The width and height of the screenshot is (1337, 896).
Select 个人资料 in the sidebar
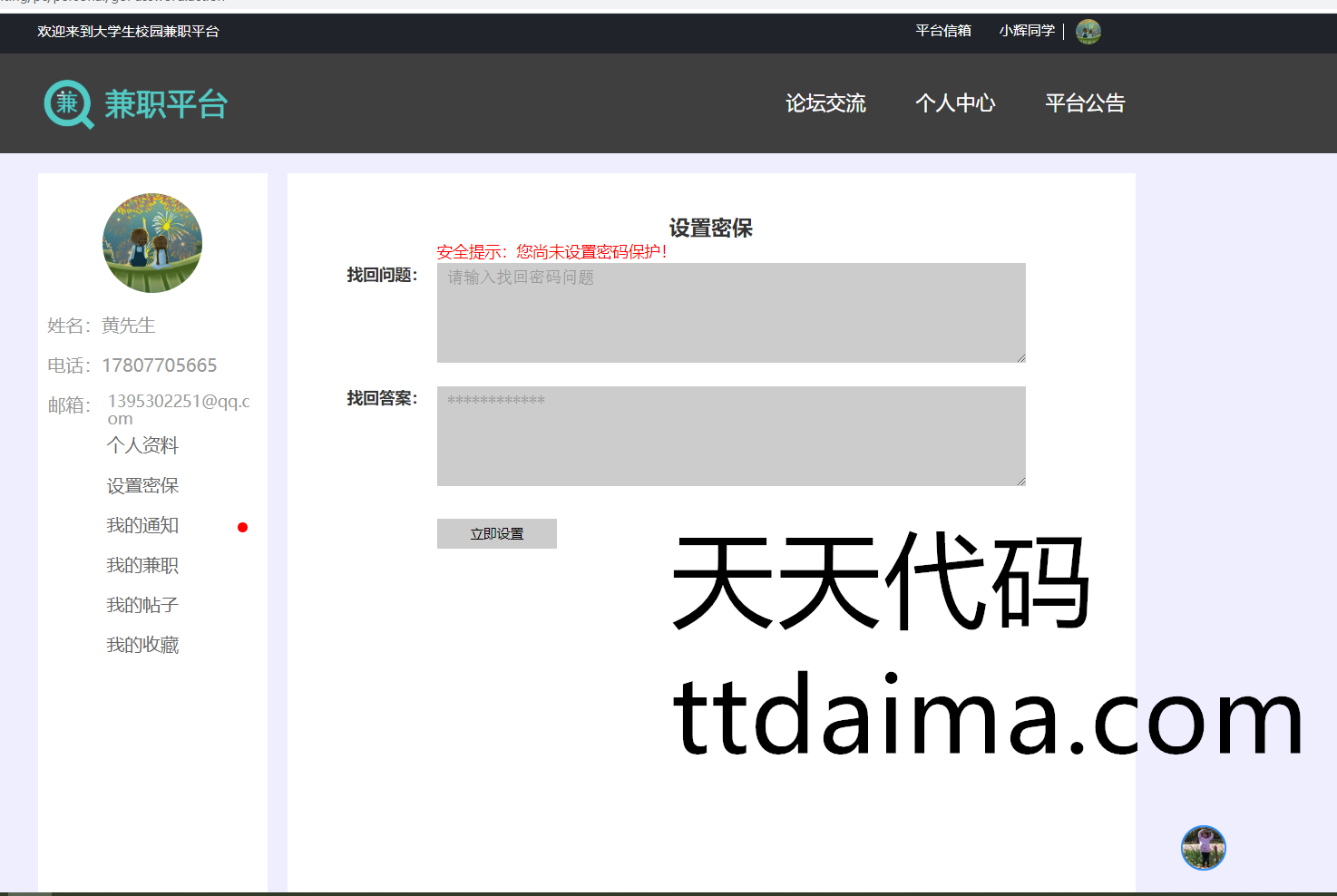[x=142, y=445]
